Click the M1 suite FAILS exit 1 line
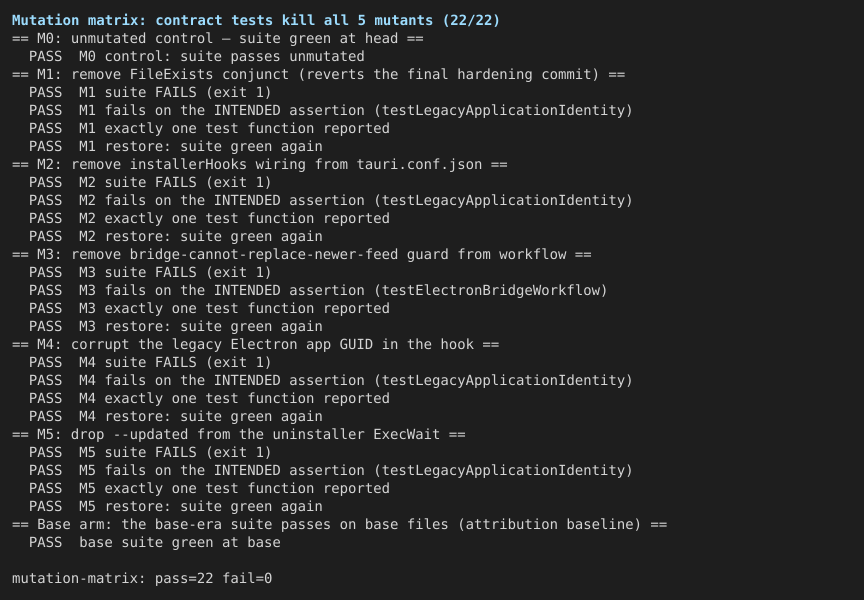This screenshot has width=864, height=600. coord(150,93)
